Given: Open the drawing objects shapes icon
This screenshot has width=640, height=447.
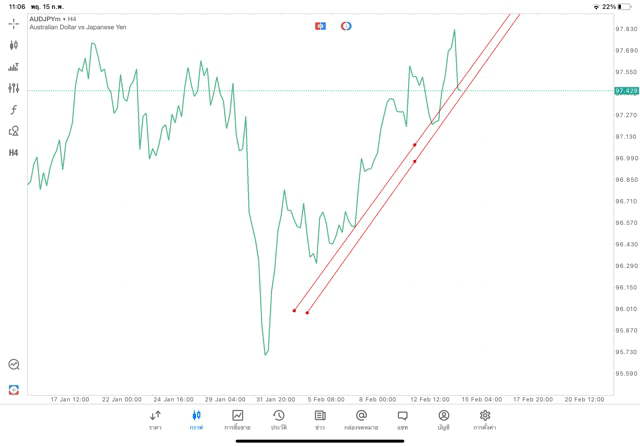Looking at the screenshot, I should tap(14, 131).
